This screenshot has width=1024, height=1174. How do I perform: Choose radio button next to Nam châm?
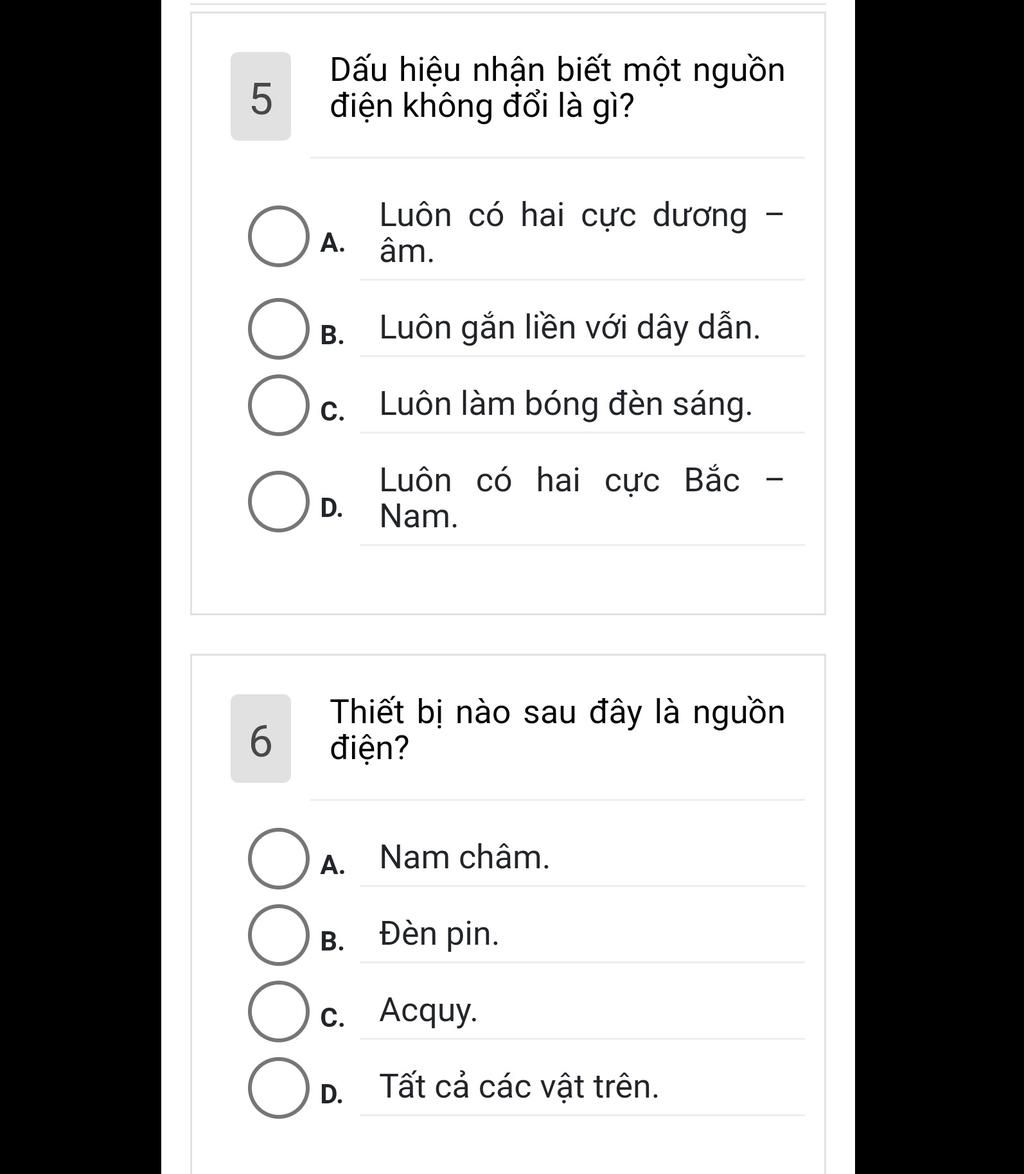click(278, 858)
